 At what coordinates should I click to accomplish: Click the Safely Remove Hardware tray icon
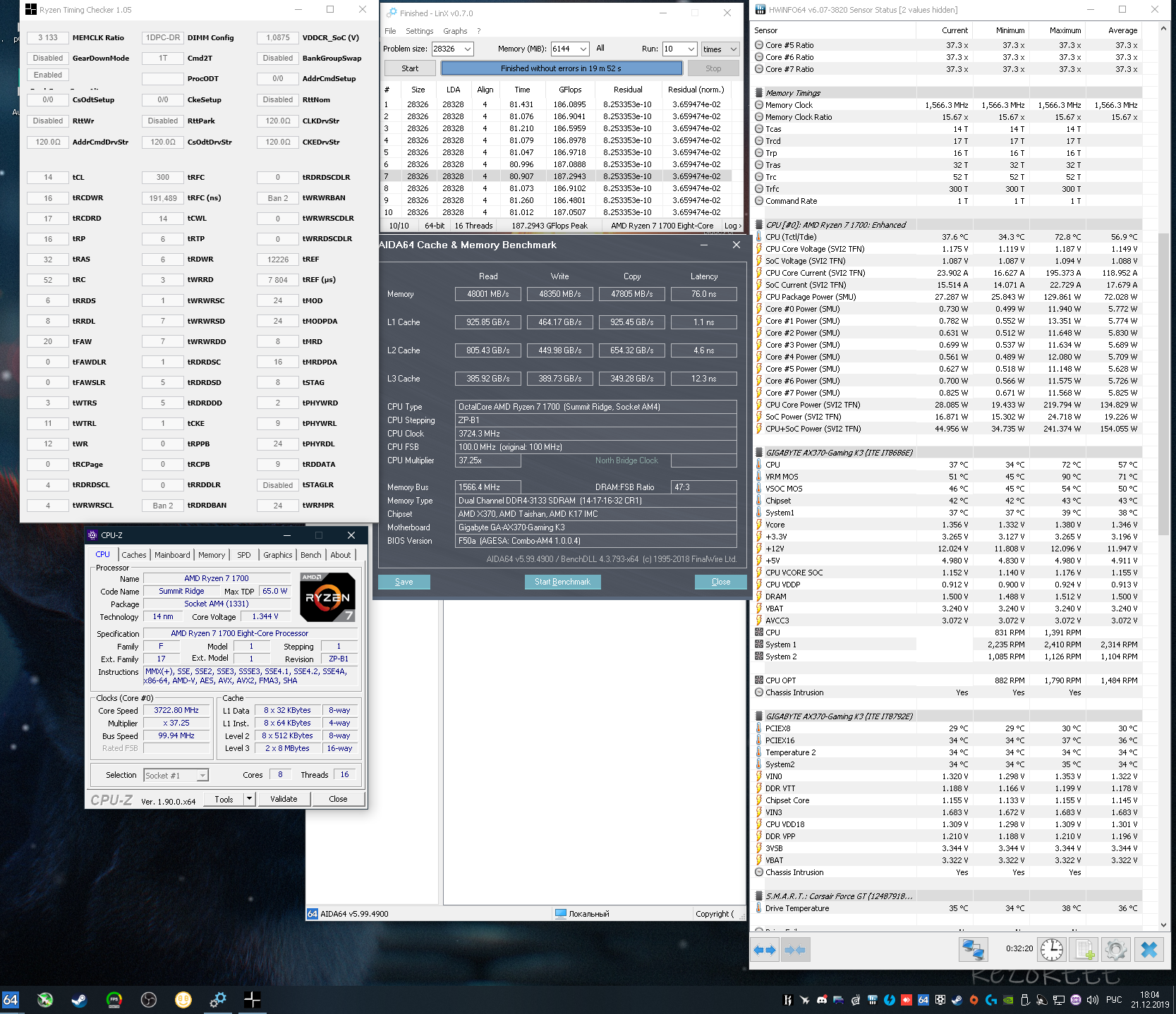(1025, 1000)
